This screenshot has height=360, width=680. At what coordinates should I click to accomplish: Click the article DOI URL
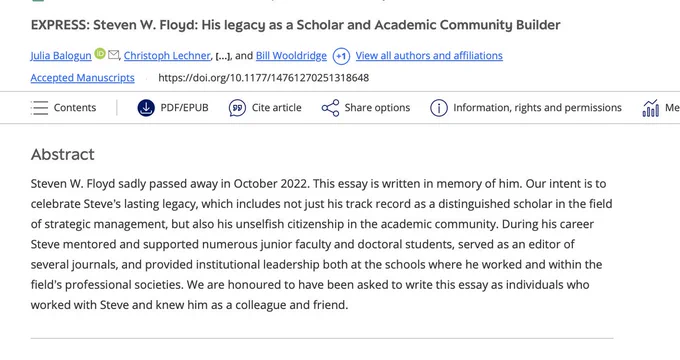(x=264, y=78)
